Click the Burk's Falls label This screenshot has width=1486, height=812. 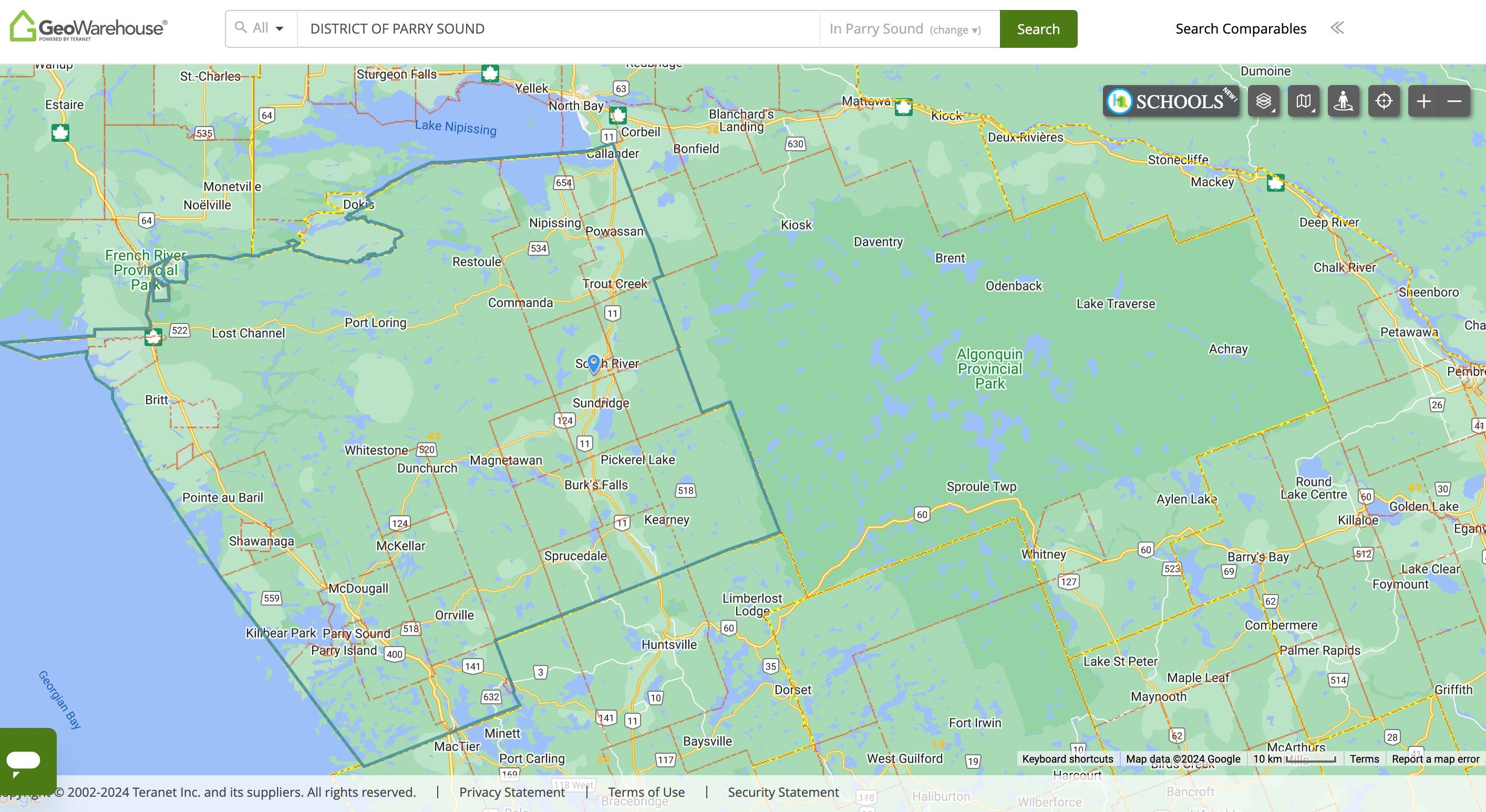[x=596, y=485]
